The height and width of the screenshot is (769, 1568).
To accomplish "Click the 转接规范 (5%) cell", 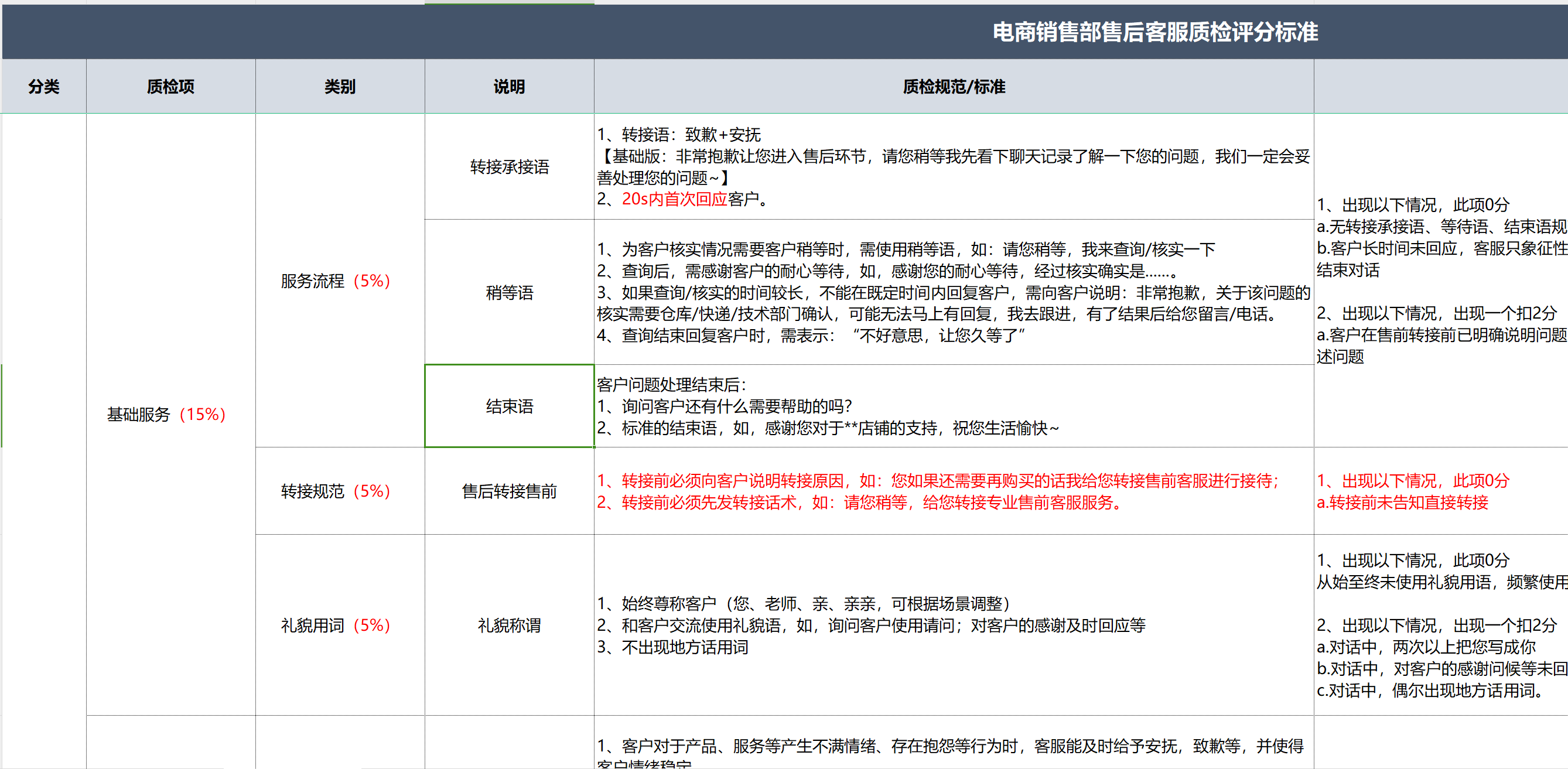I will tap(340, 491).
